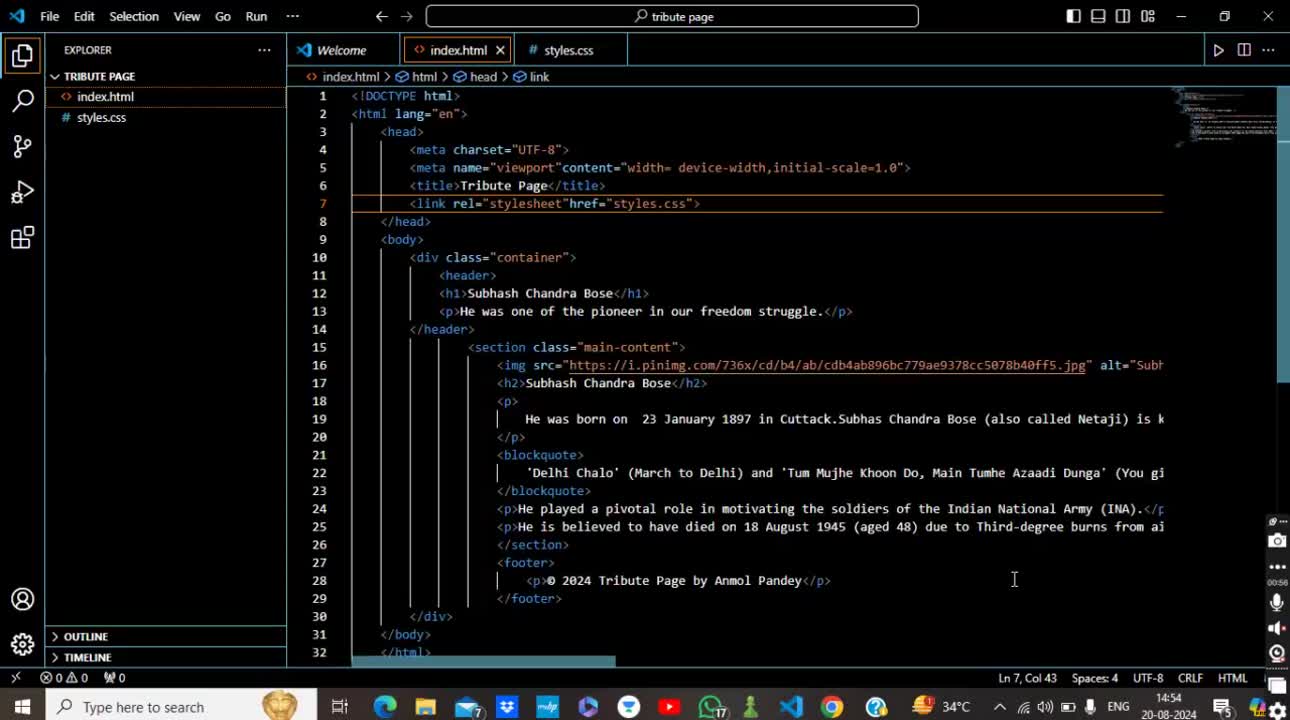Take screenshot with recorder camera icon
This screenshot has height=720, width=1290.
1277,541
